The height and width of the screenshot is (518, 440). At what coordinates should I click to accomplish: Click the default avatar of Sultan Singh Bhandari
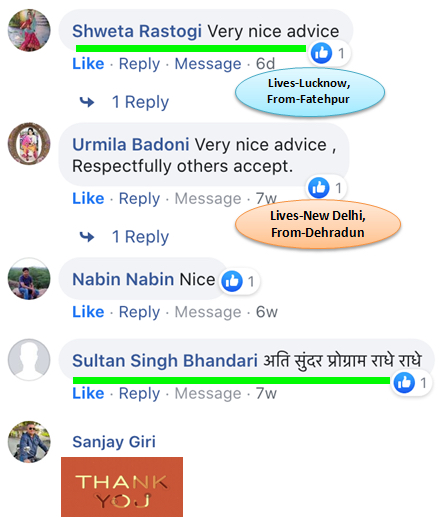[29, 360]
